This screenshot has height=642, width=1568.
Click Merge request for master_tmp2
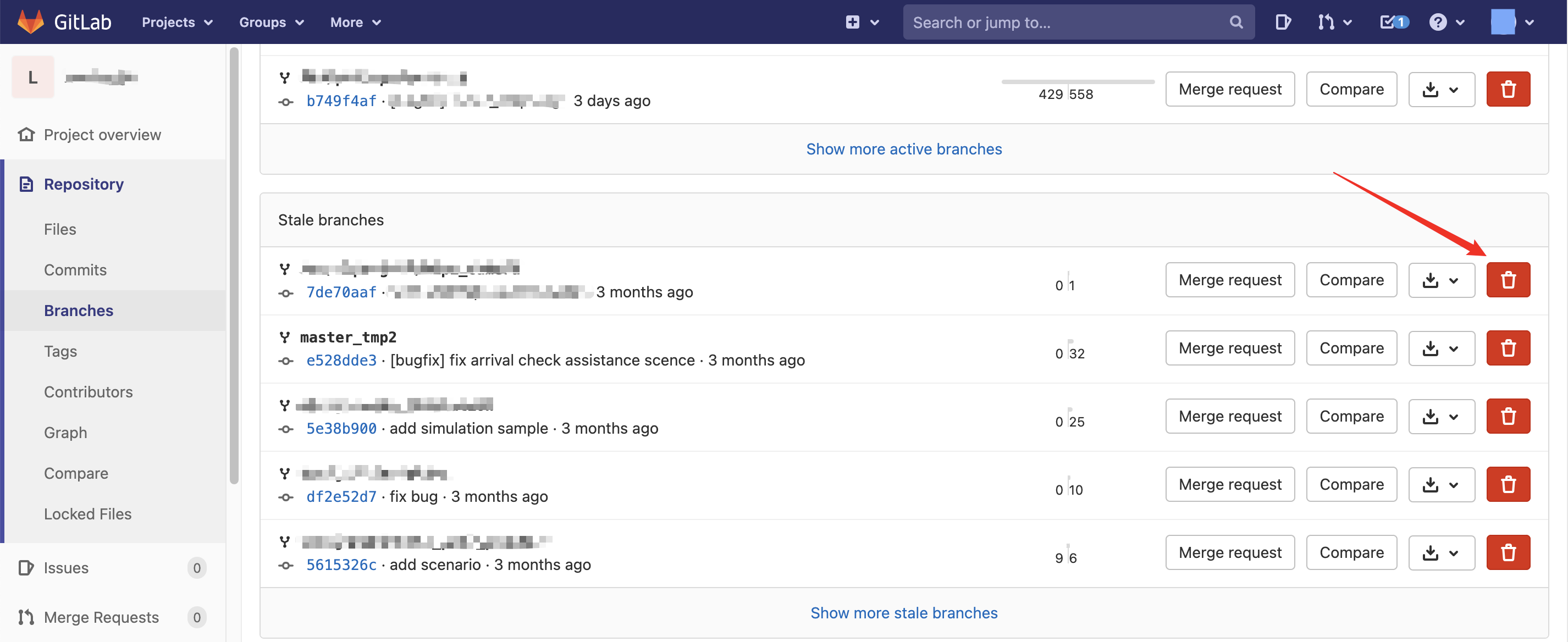click(x=1230, y=348)
